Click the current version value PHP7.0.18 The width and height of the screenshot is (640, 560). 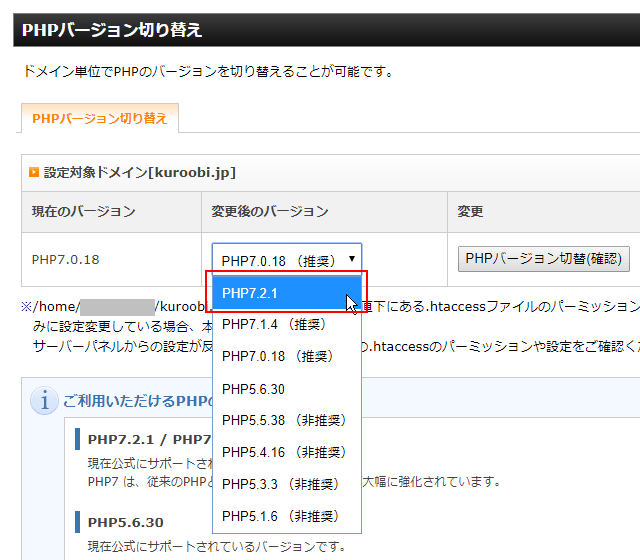(66, 260)
